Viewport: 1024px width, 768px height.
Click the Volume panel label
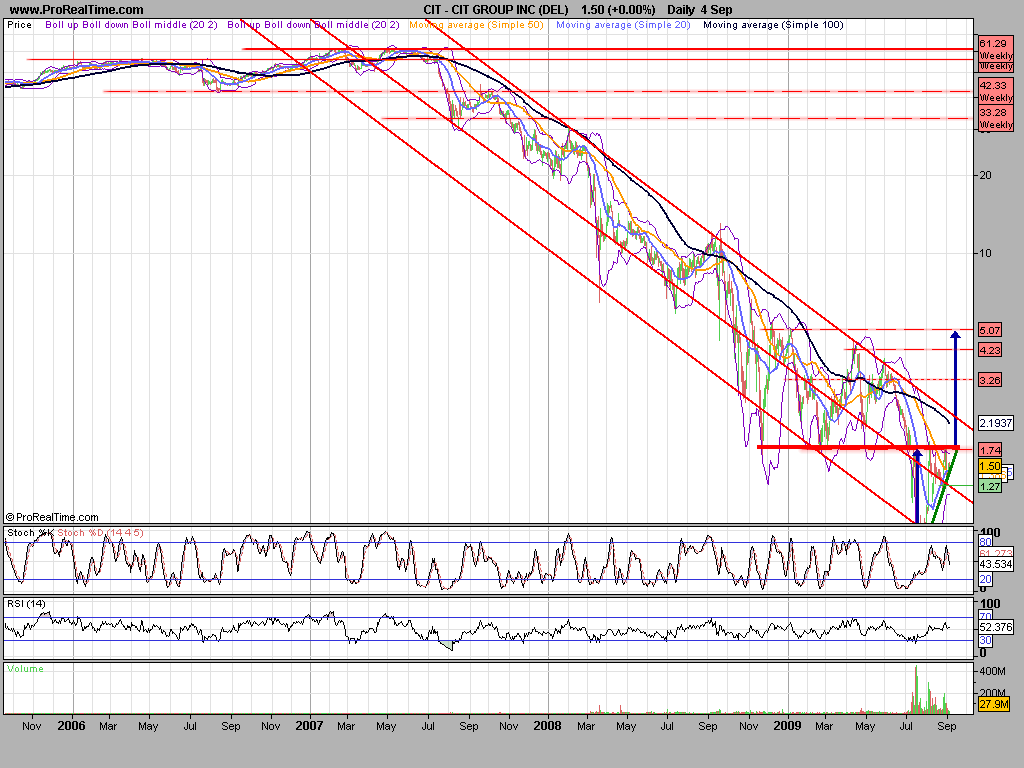pos(25,669)
